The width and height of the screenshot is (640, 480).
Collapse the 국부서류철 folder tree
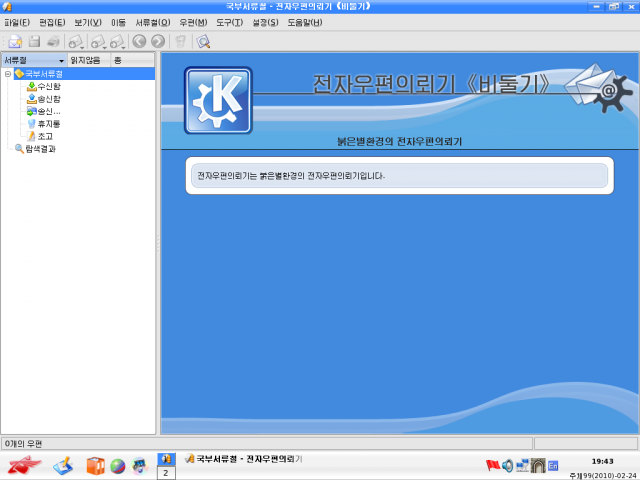point(8,74)
